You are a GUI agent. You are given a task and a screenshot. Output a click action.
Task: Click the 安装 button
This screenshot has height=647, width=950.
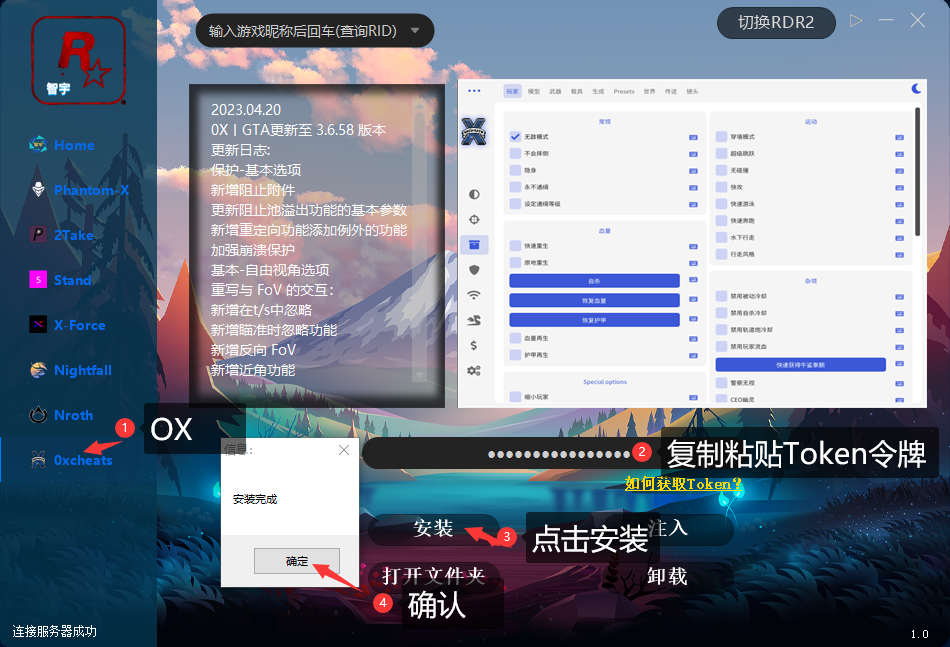coord(433,528)
